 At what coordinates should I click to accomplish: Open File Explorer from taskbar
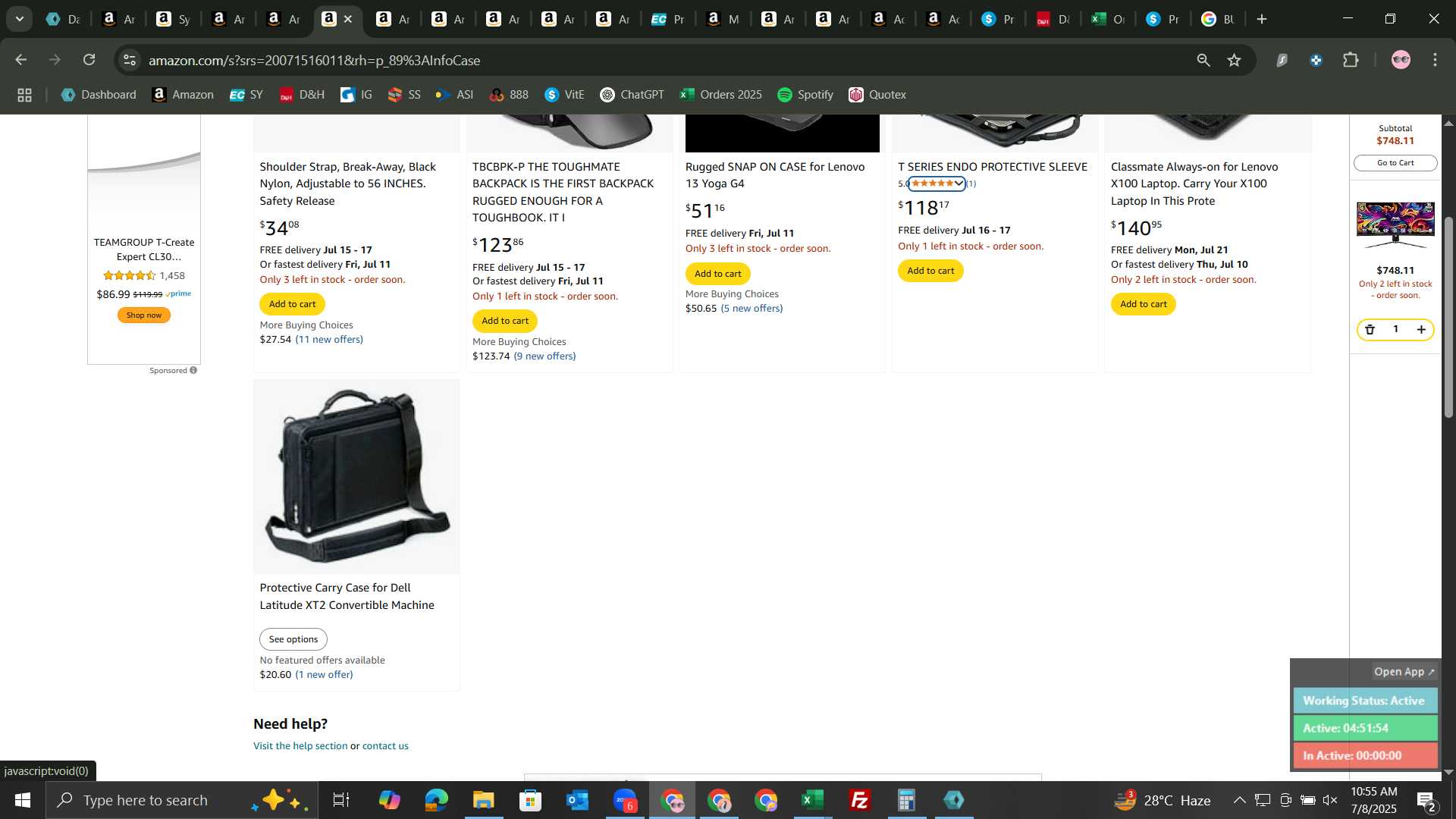pos(483,800)
